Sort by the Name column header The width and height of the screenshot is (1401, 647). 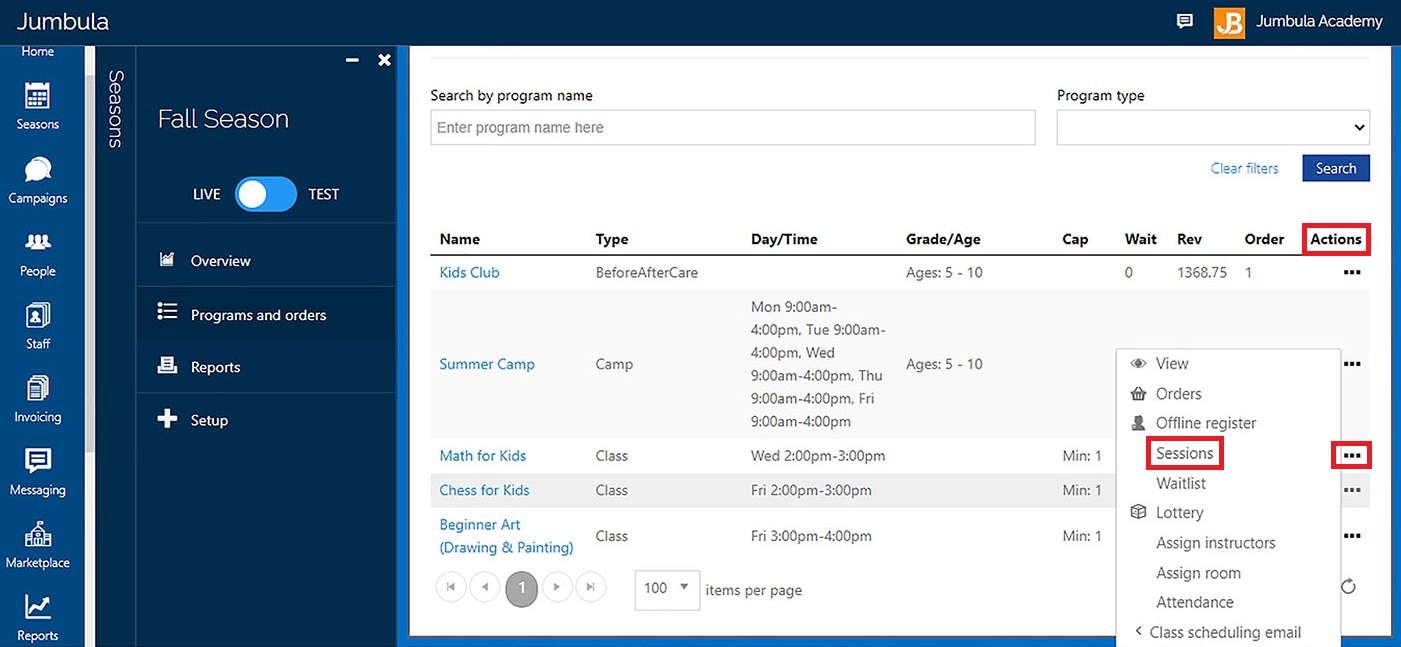point(460,239)
